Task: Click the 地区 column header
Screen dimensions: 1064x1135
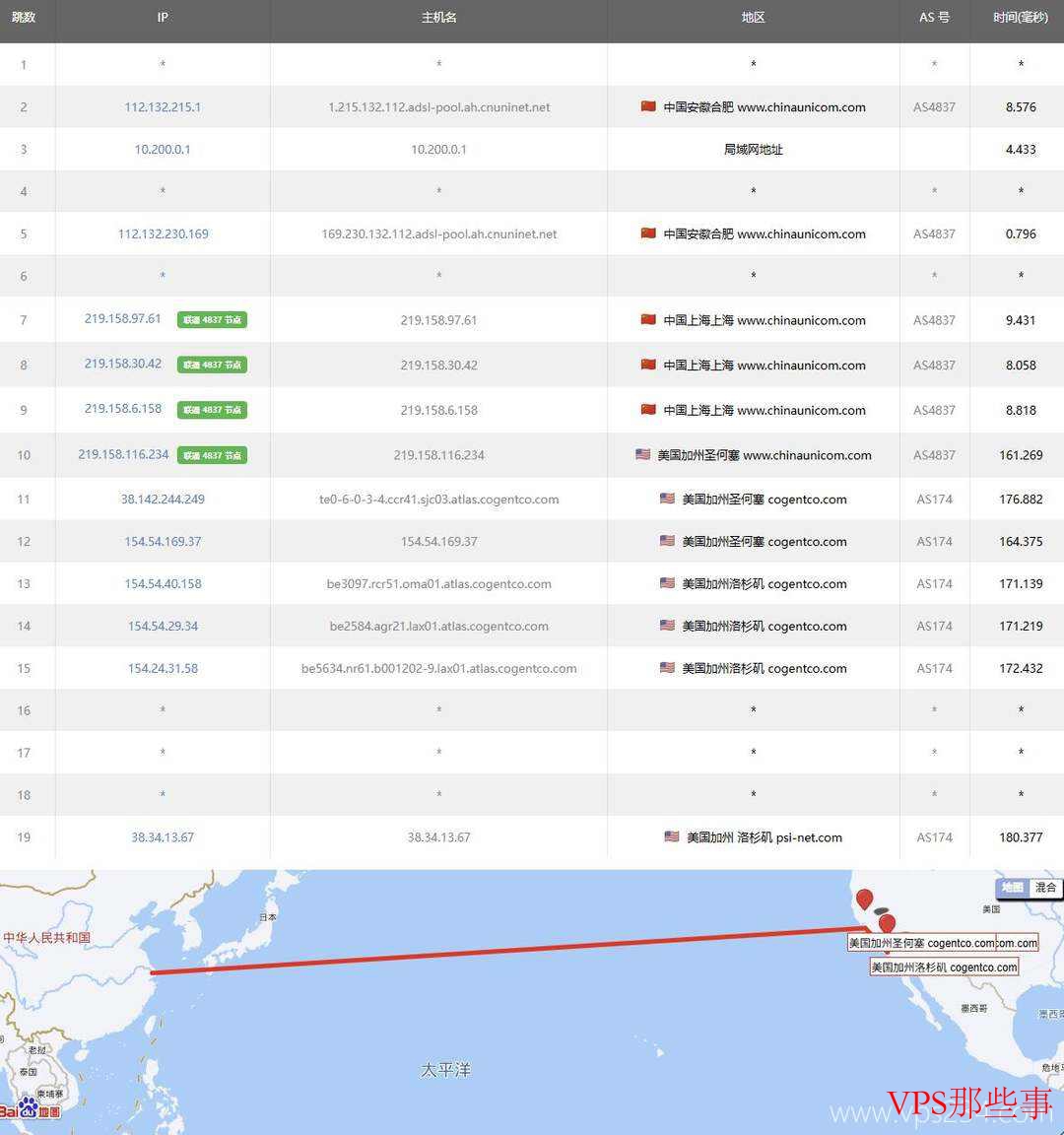Action: pyautogui.click(x=753, y=18)
